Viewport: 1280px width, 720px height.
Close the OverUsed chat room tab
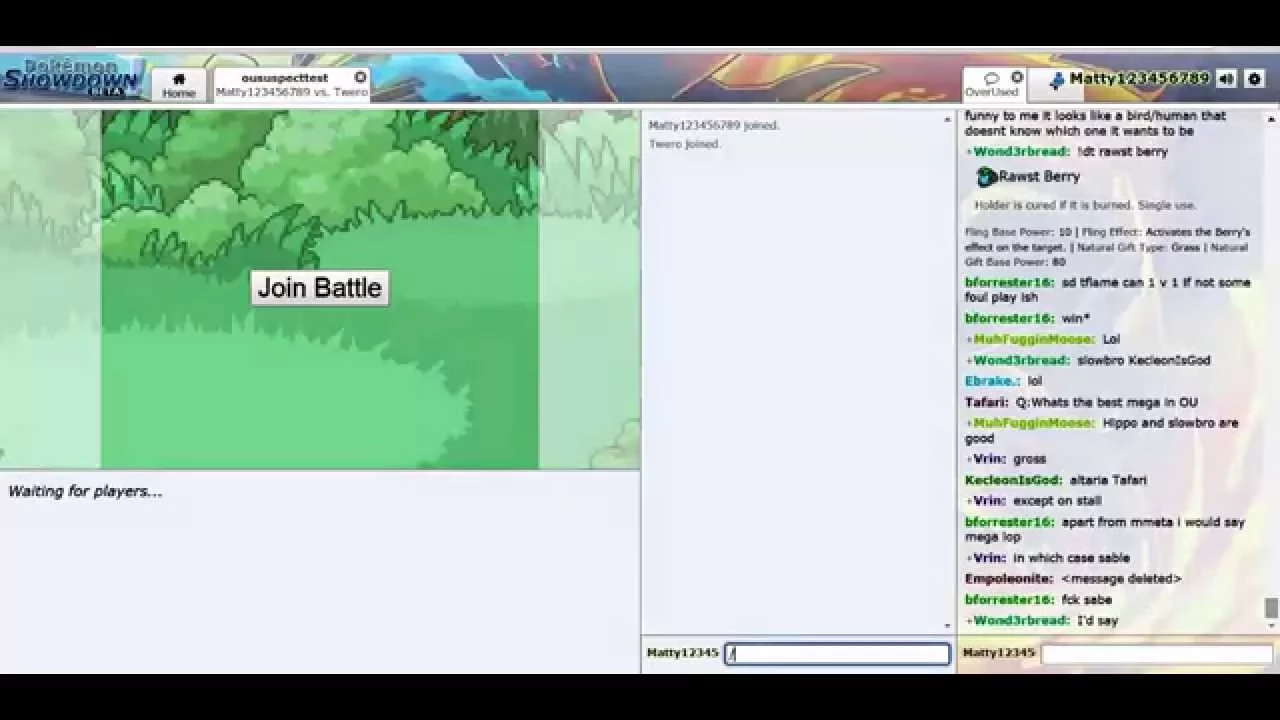coord(1017,77)
